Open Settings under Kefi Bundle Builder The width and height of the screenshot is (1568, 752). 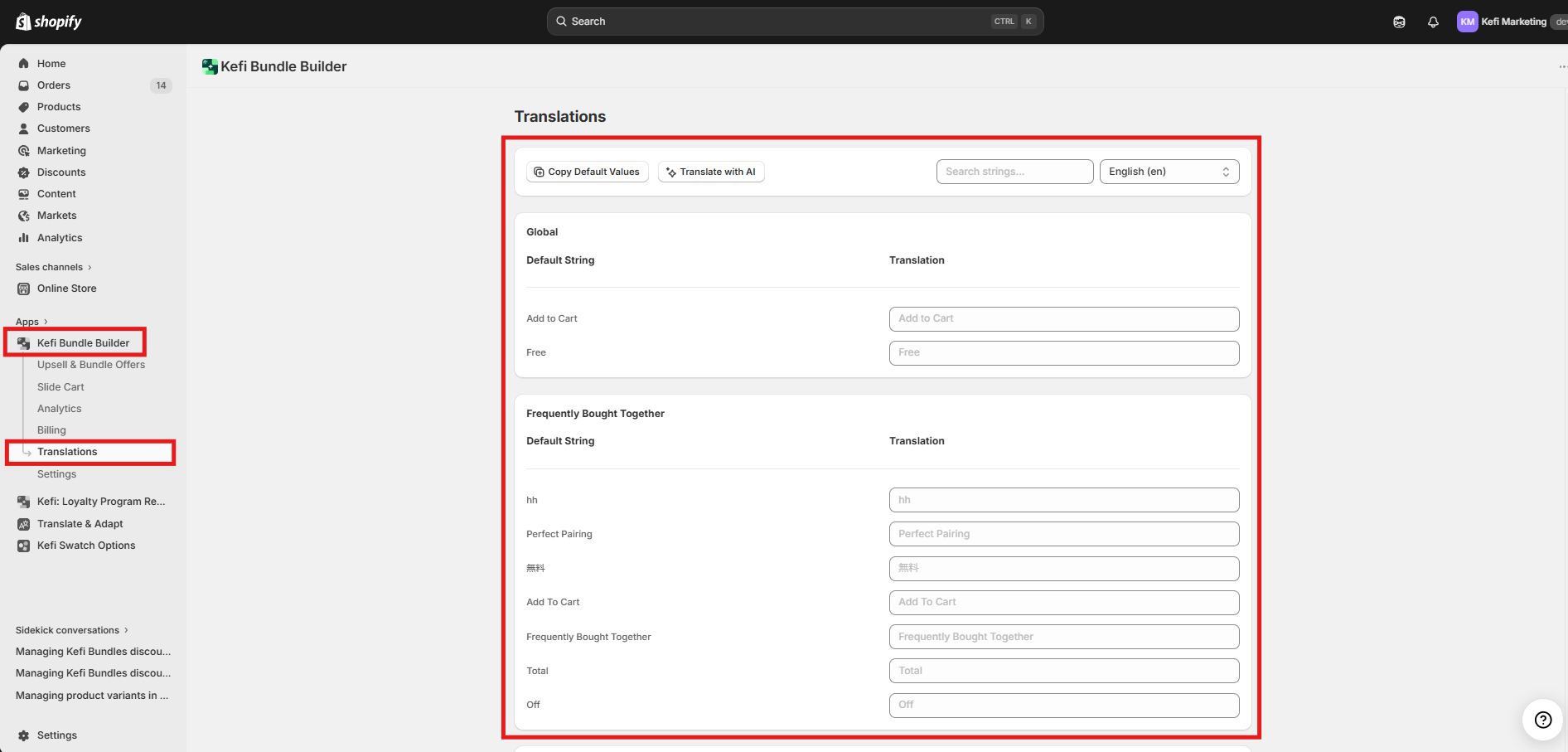click(x=56, y=474)
